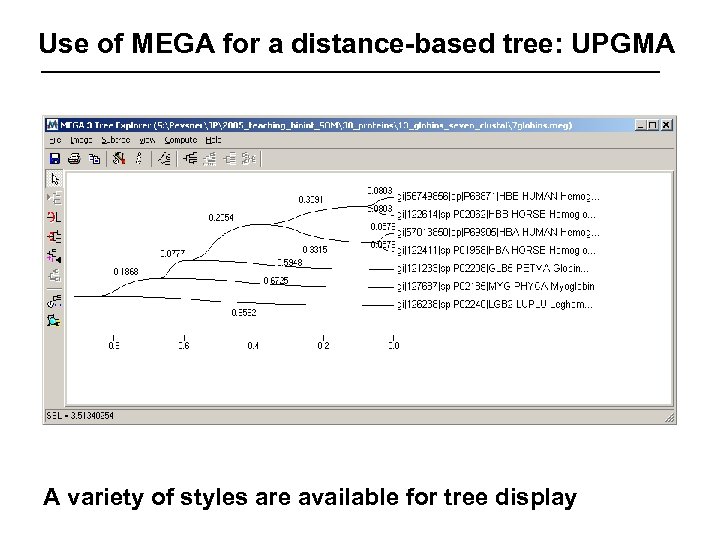Viewport: 720px width, 540px height.
Task: Select the dark rectangular tree style icon
Action: click(190, 159)
